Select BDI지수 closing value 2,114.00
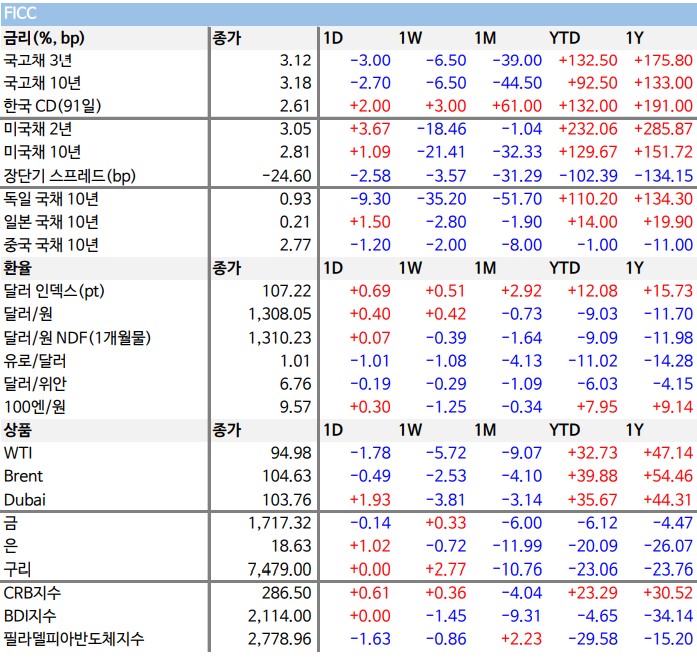The width and height of the screenshot is (697, 662). click(x=280, y=616)
